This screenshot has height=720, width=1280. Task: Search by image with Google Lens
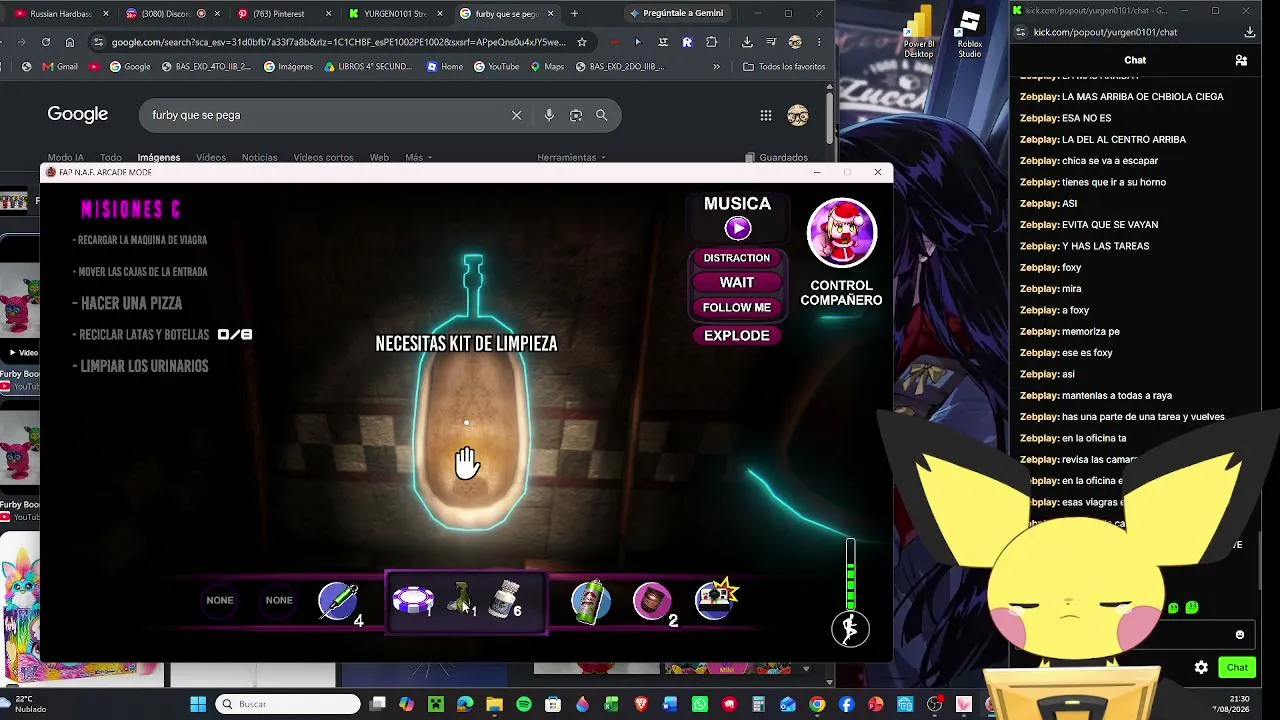tap(576, 115)
